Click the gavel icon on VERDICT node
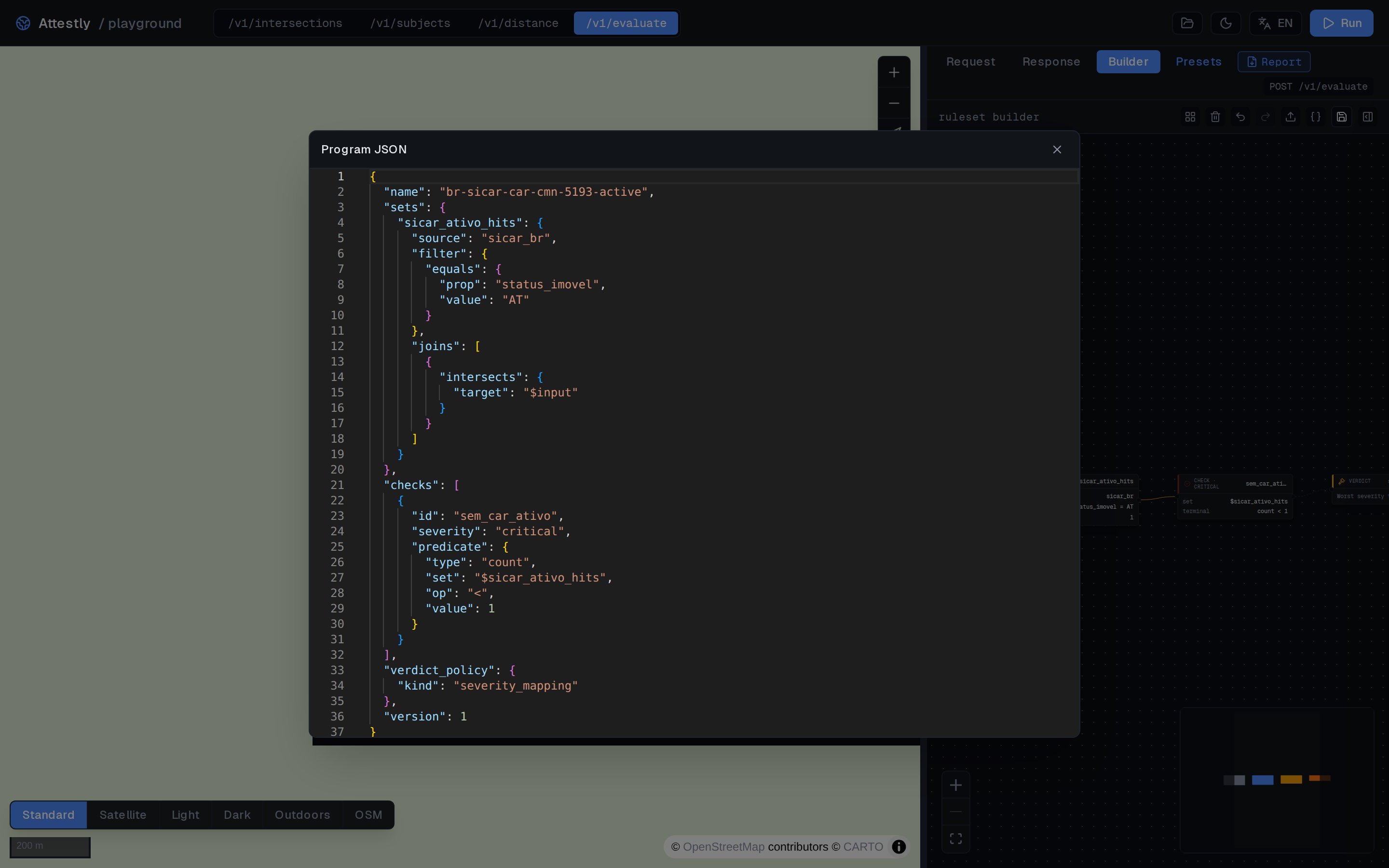 (1341, 481)
